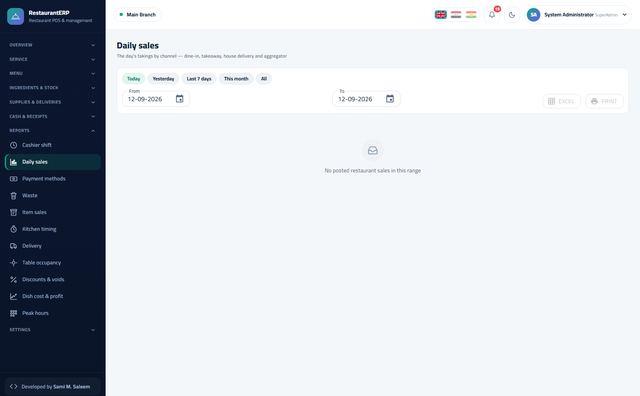Open the System Administrator user dropdown

(578, 15)
